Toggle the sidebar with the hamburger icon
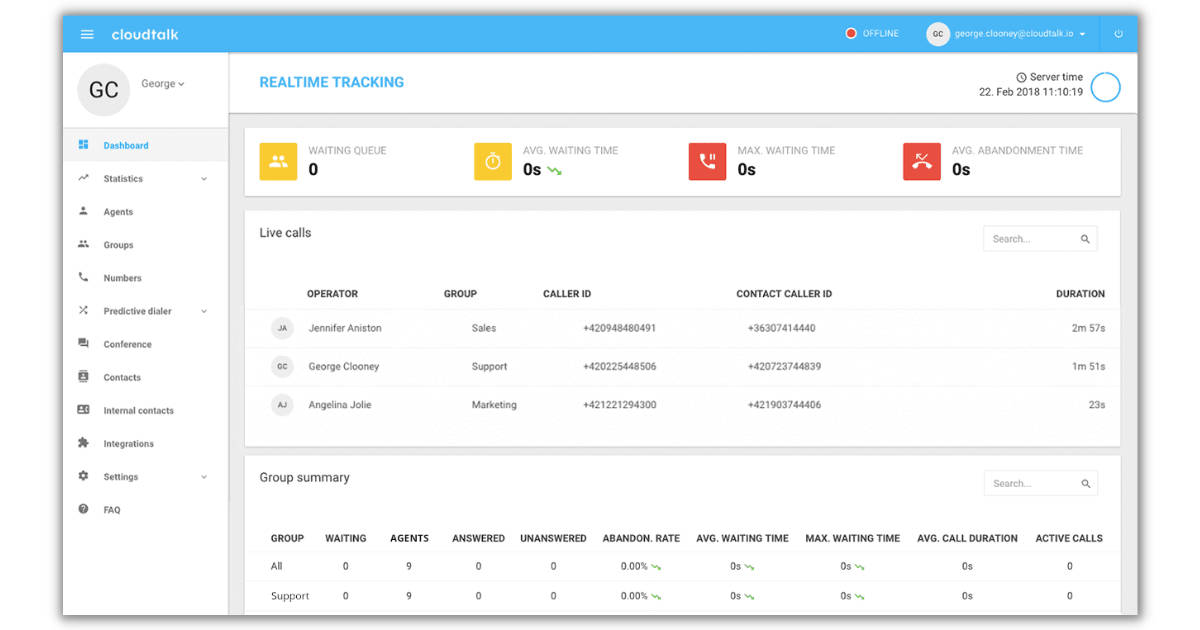 [87, 33]
